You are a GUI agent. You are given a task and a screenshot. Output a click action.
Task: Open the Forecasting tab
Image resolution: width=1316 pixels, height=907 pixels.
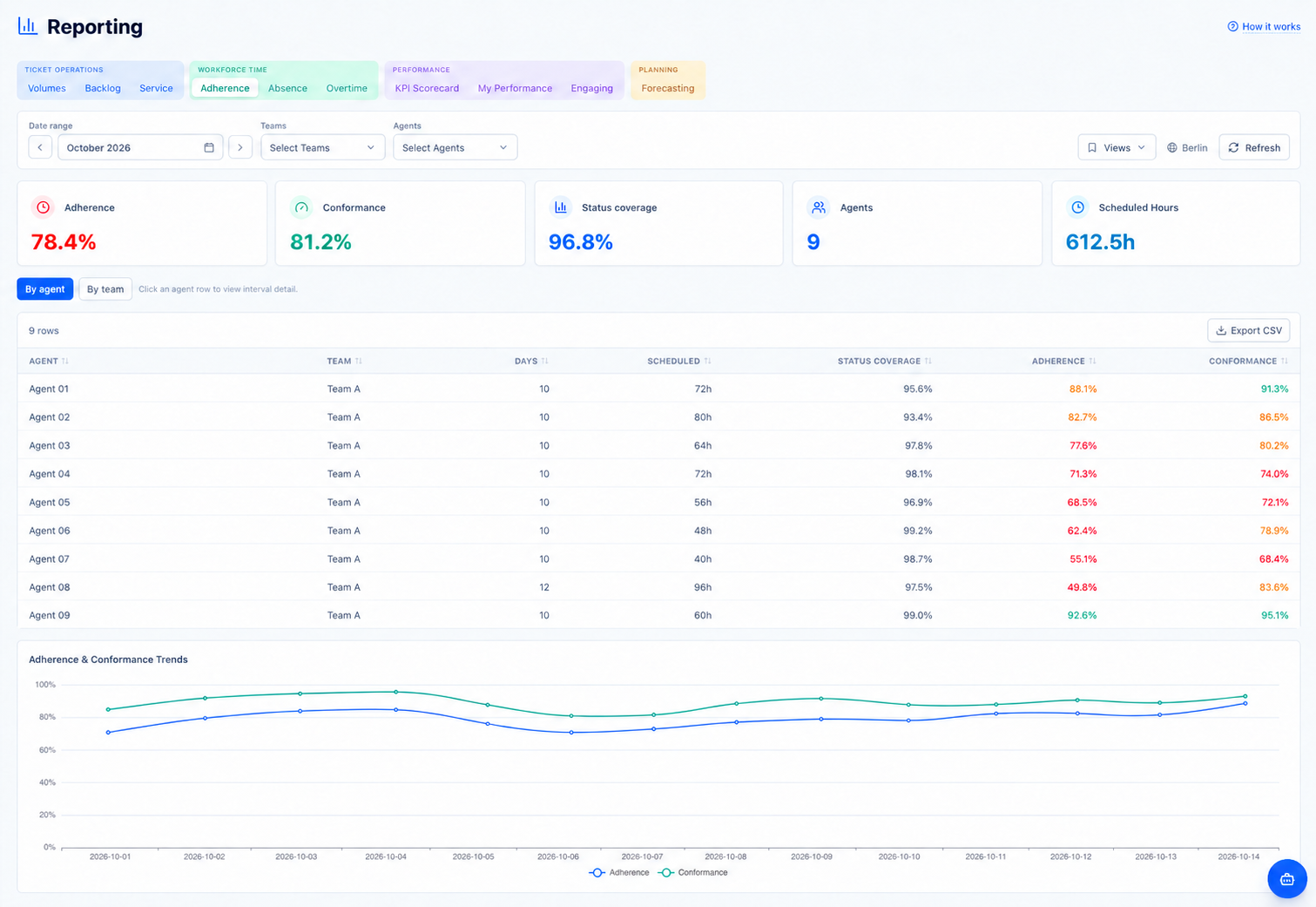tap(668, 88)
